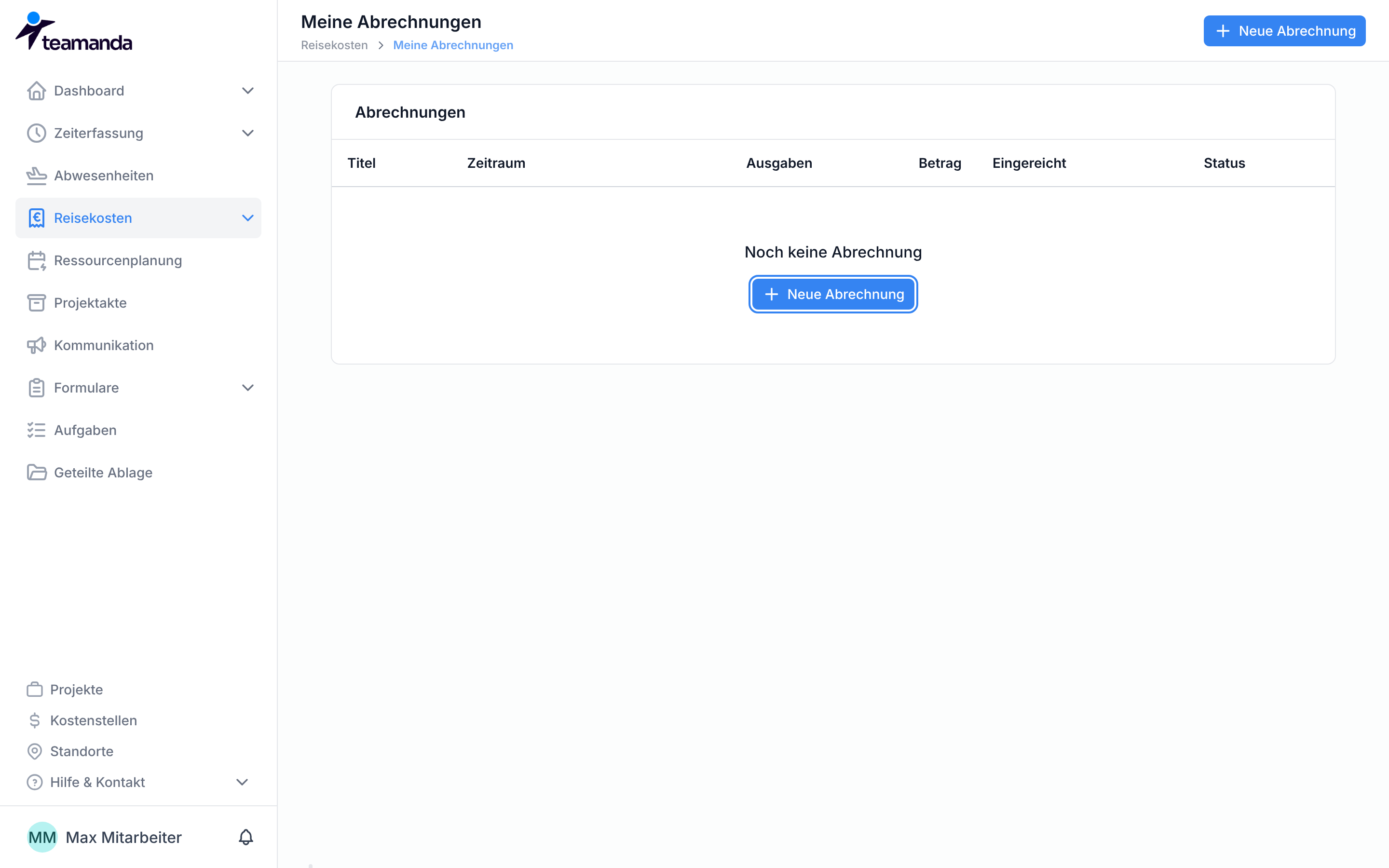Open the Ressourcenplanung menu item

[138, 260]
